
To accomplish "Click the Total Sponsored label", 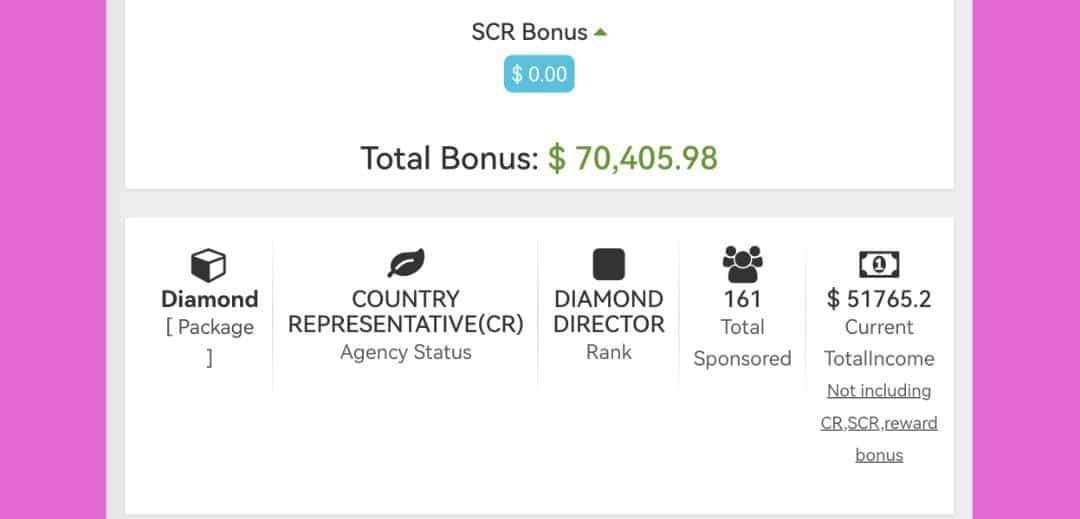I will coord(742,343).
